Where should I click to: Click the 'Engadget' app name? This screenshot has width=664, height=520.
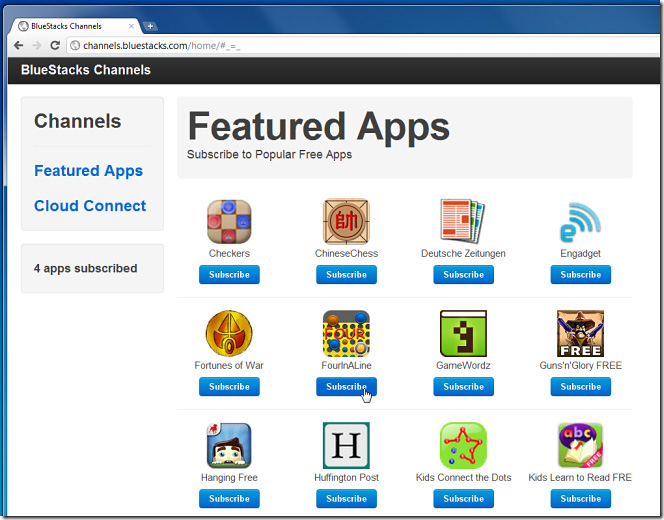pyautogui.click(x=581, y=253)
